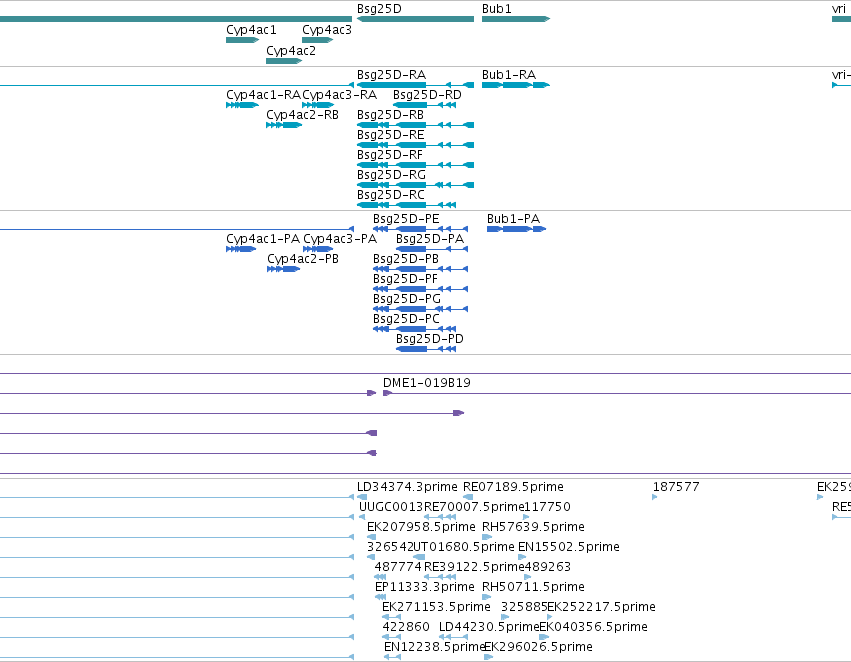
Task: Click the Bsg25D-RB transcript
Action: pos(415,125)
